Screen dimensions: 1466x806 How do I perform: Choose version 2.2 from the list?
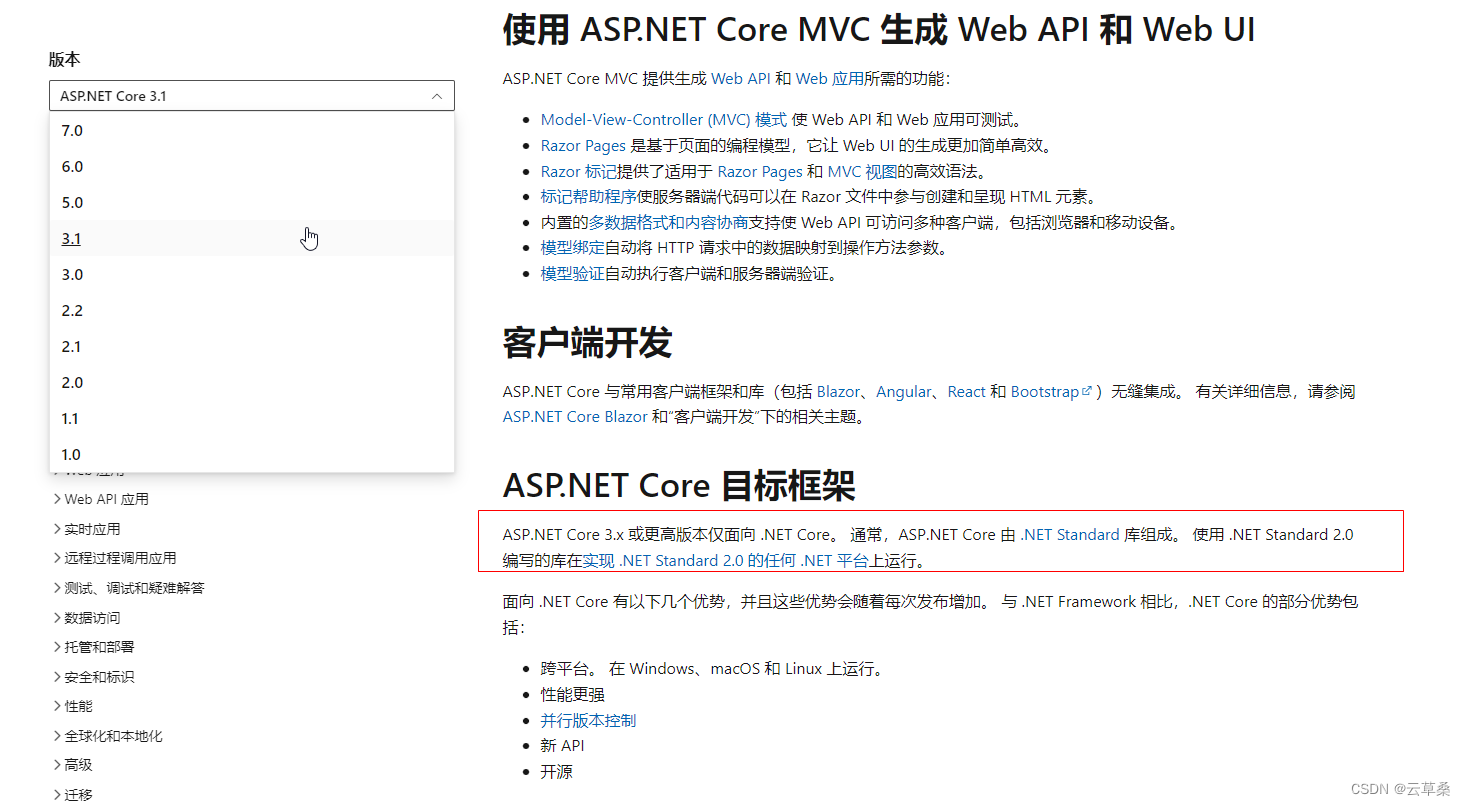pos(252,310)
